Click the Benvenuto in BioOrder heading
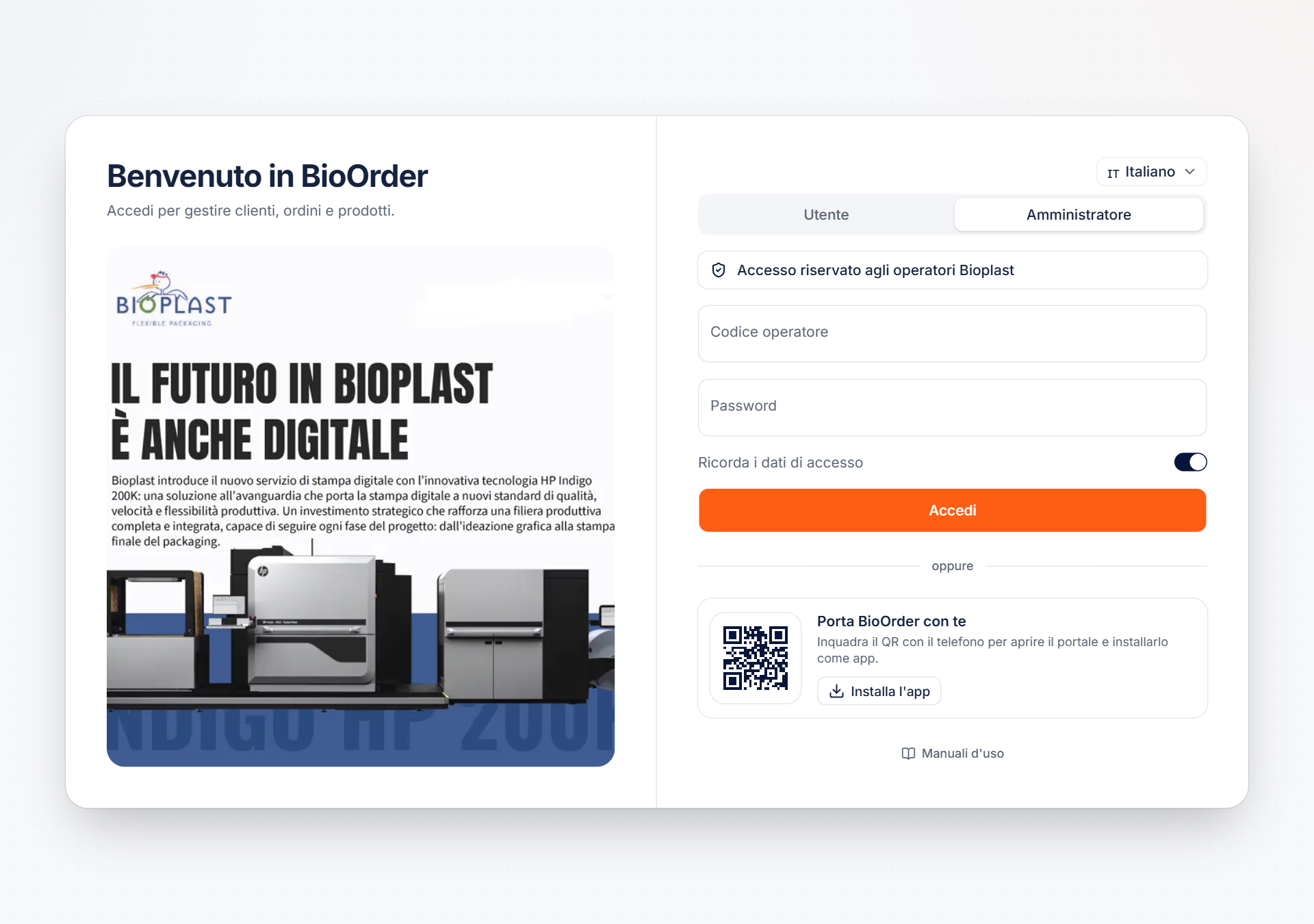Viewport: 1314px width, 924px height. tap(267, 177)
